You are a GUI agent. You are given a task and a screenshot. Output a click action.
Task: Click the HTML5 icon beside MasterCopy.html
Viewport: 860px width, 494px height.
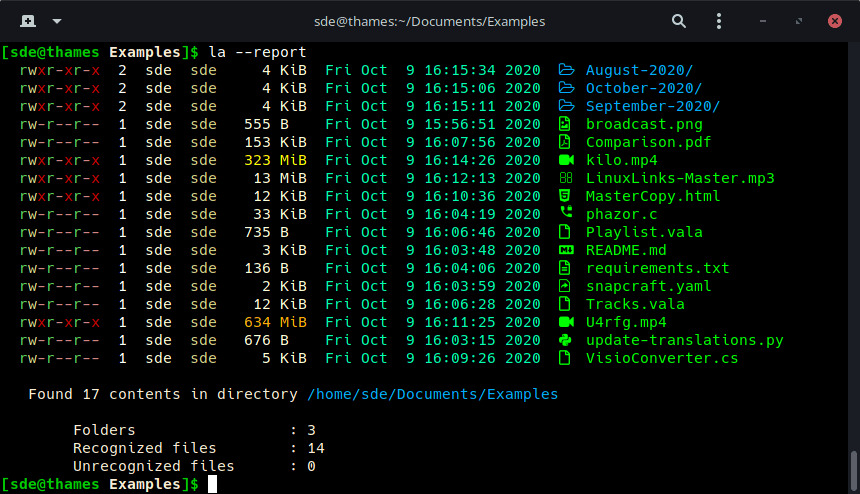565,196
